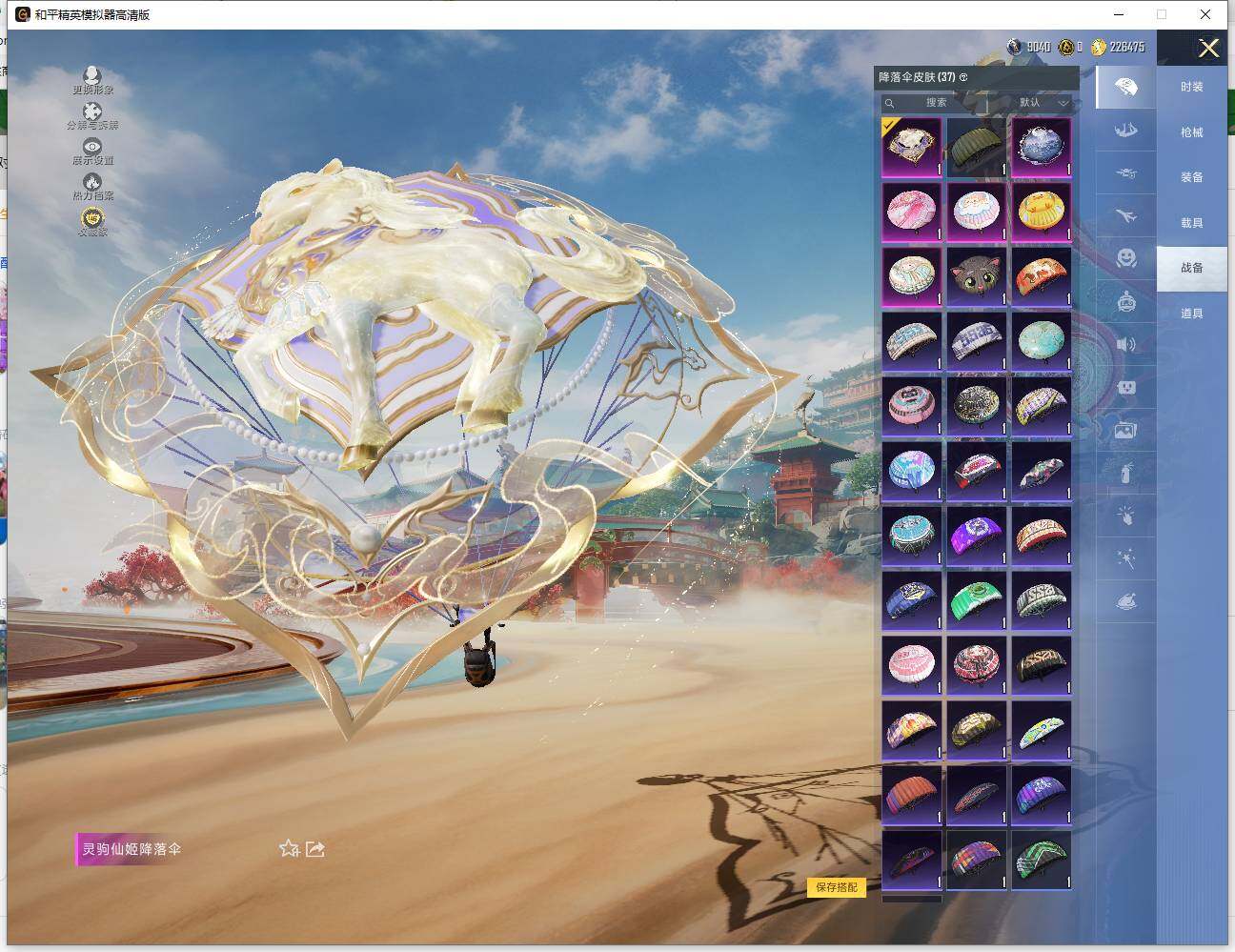Select the parachute skin category icon
The height and width of the screenshot is (952, 1235).
click(1125, 87)
